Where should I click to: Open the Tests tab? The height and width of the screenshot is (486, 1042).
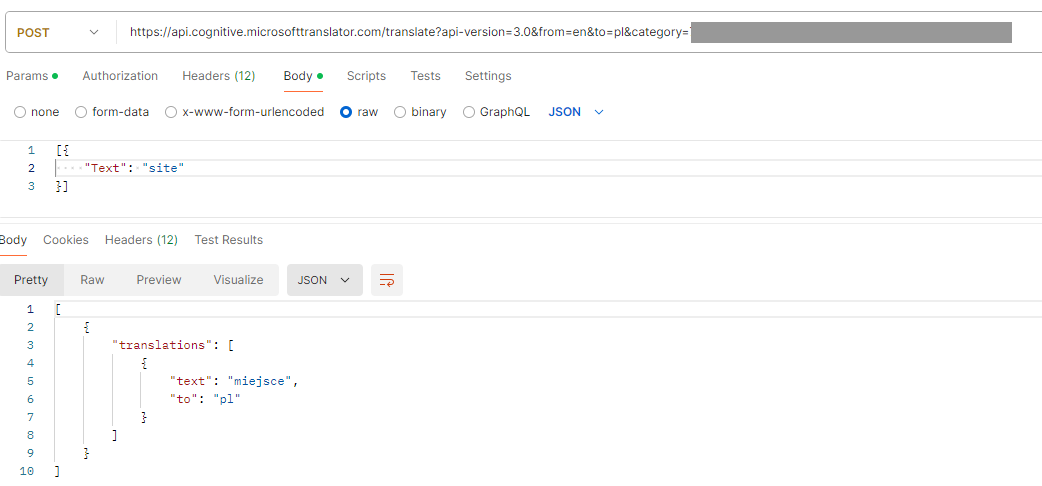tap(425, 76)
